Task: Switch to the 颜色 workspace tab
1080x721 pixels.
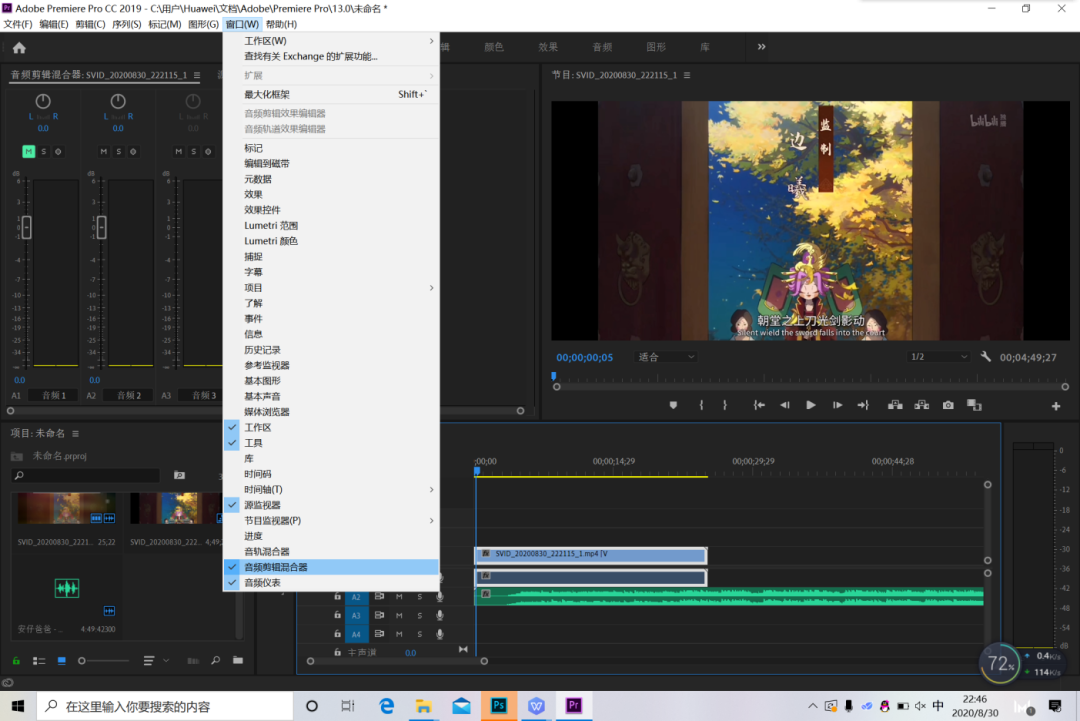Action: (494, 47)
